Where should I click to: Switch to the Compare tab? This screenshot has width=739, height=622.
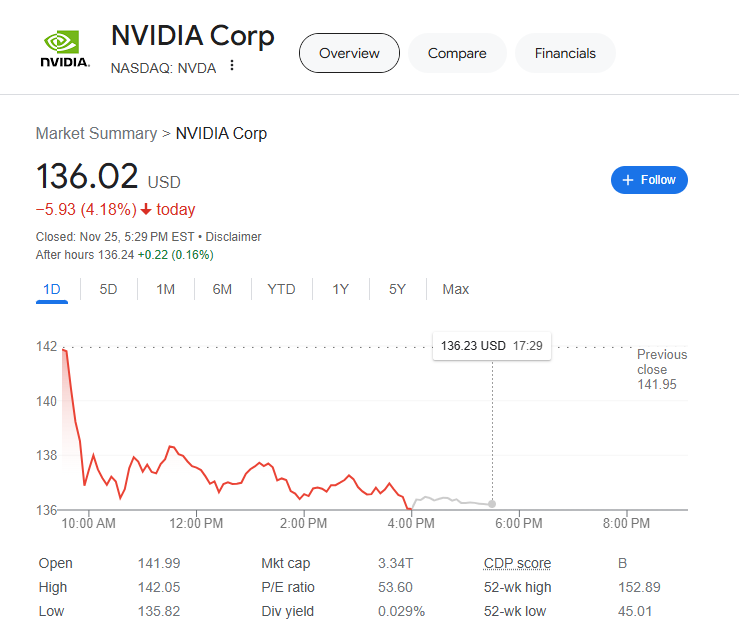[457, 53]
